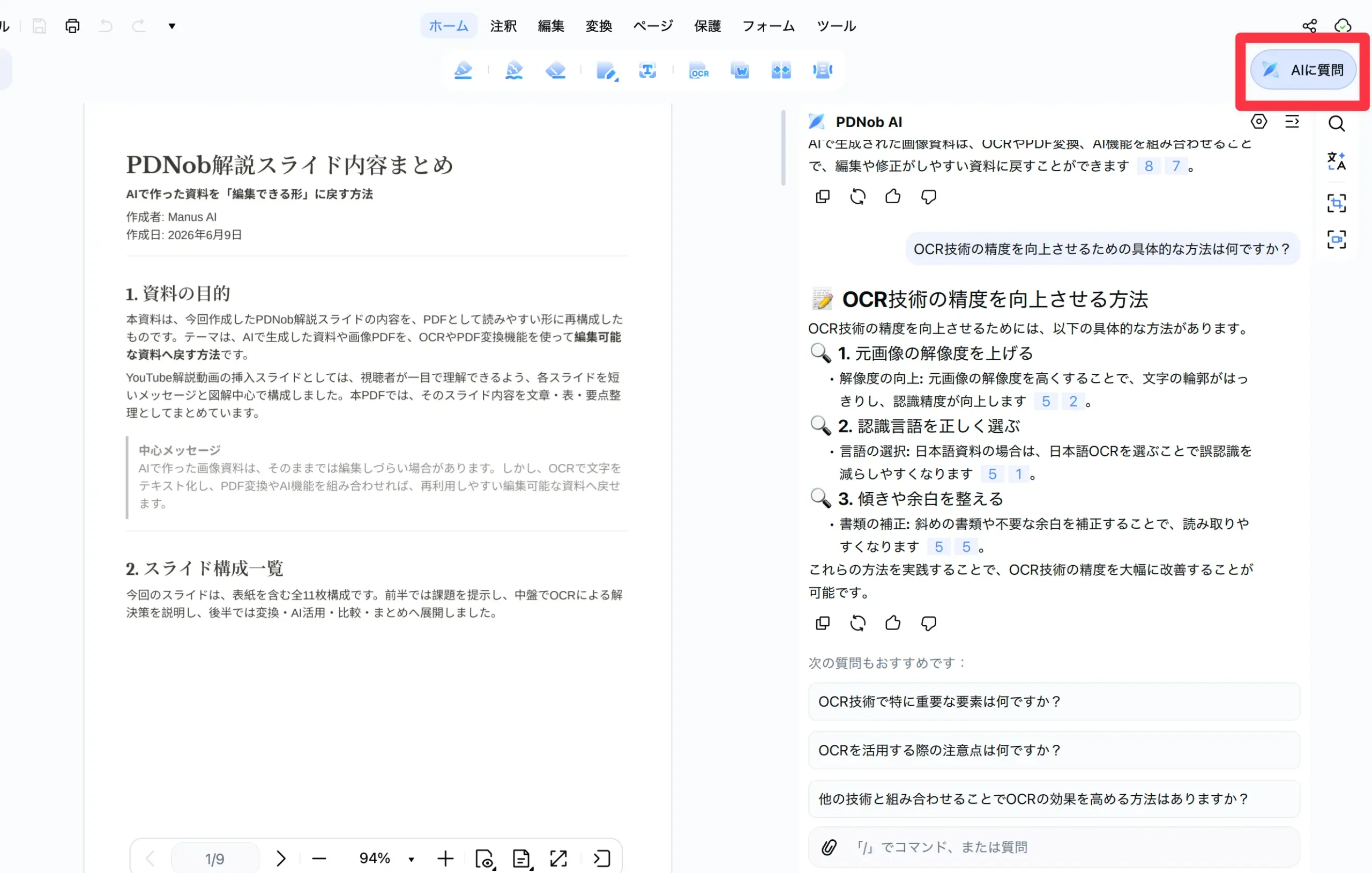Click the cloud sync icon
This screenshot has width=1372, height=873.
tap(1343, 26)
